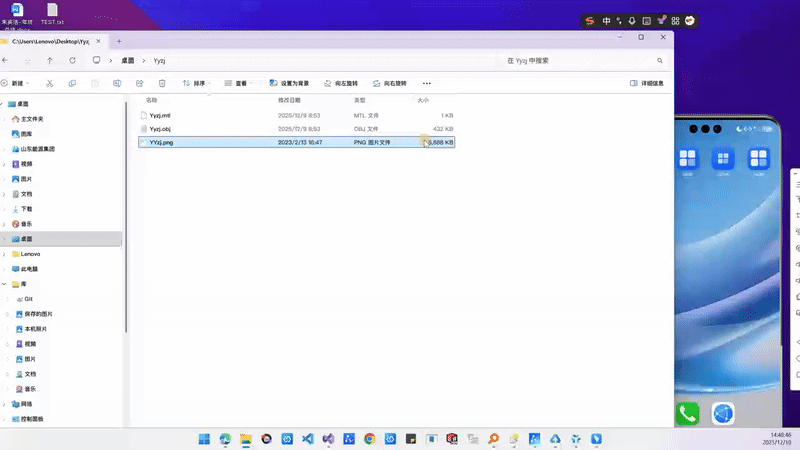Open Microsoft Edge from the taskbar
This screenshot has height=450, width=800.
pyautogui.click(x=225, y=439)
